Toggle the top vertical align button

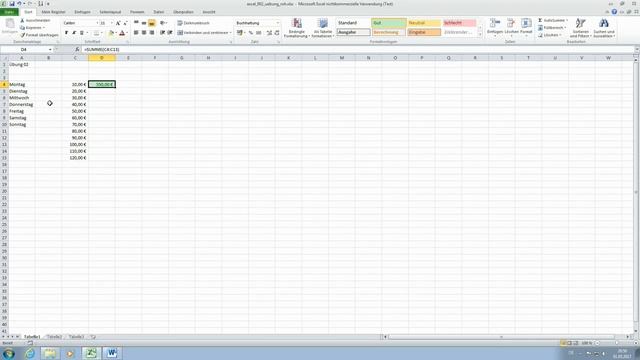coord(136,23)
